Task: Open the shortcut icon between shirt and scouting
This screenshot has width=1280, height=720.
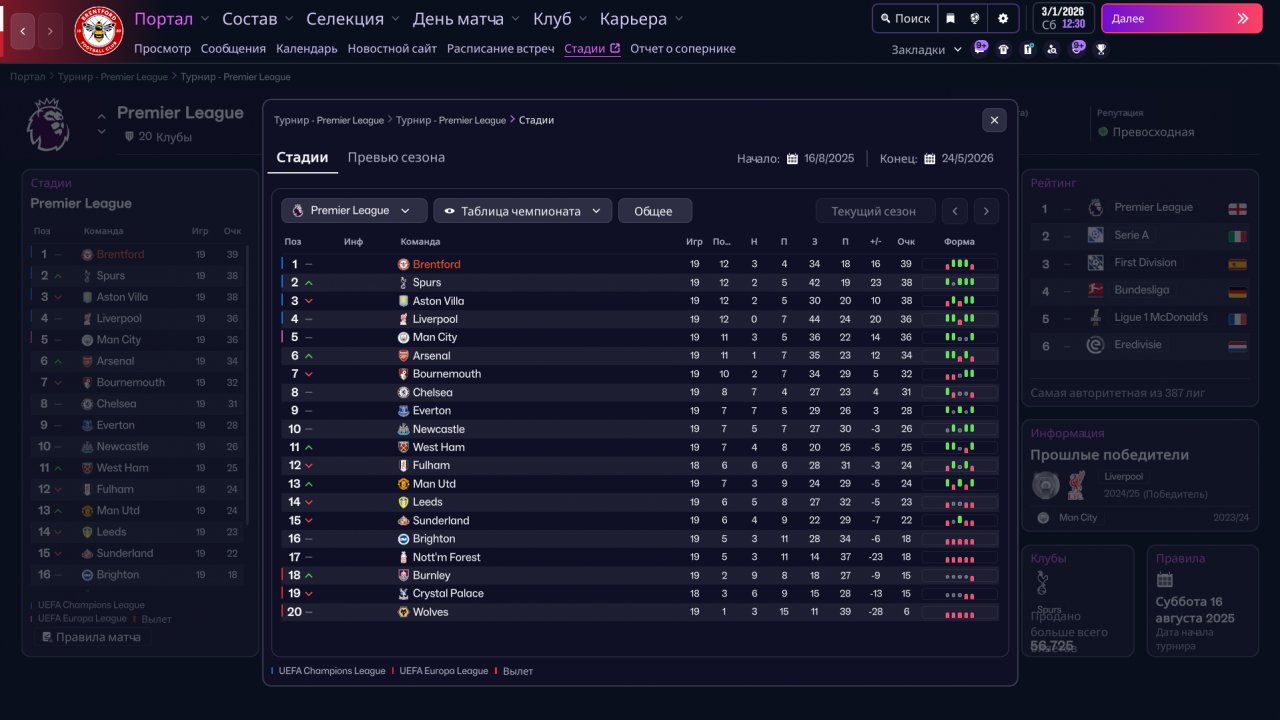Action: click(x=1028, y=49)
